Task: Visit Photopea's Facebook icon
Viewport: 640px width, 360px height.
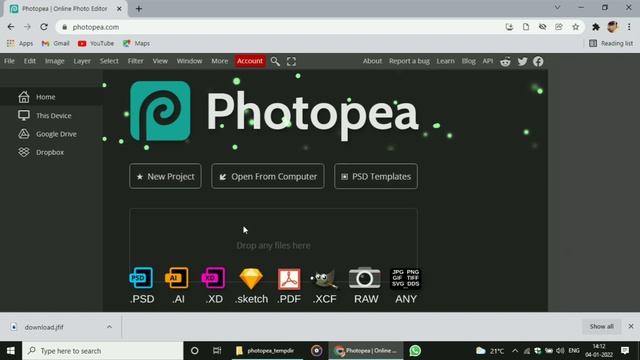Action: (x=538, y=61)
